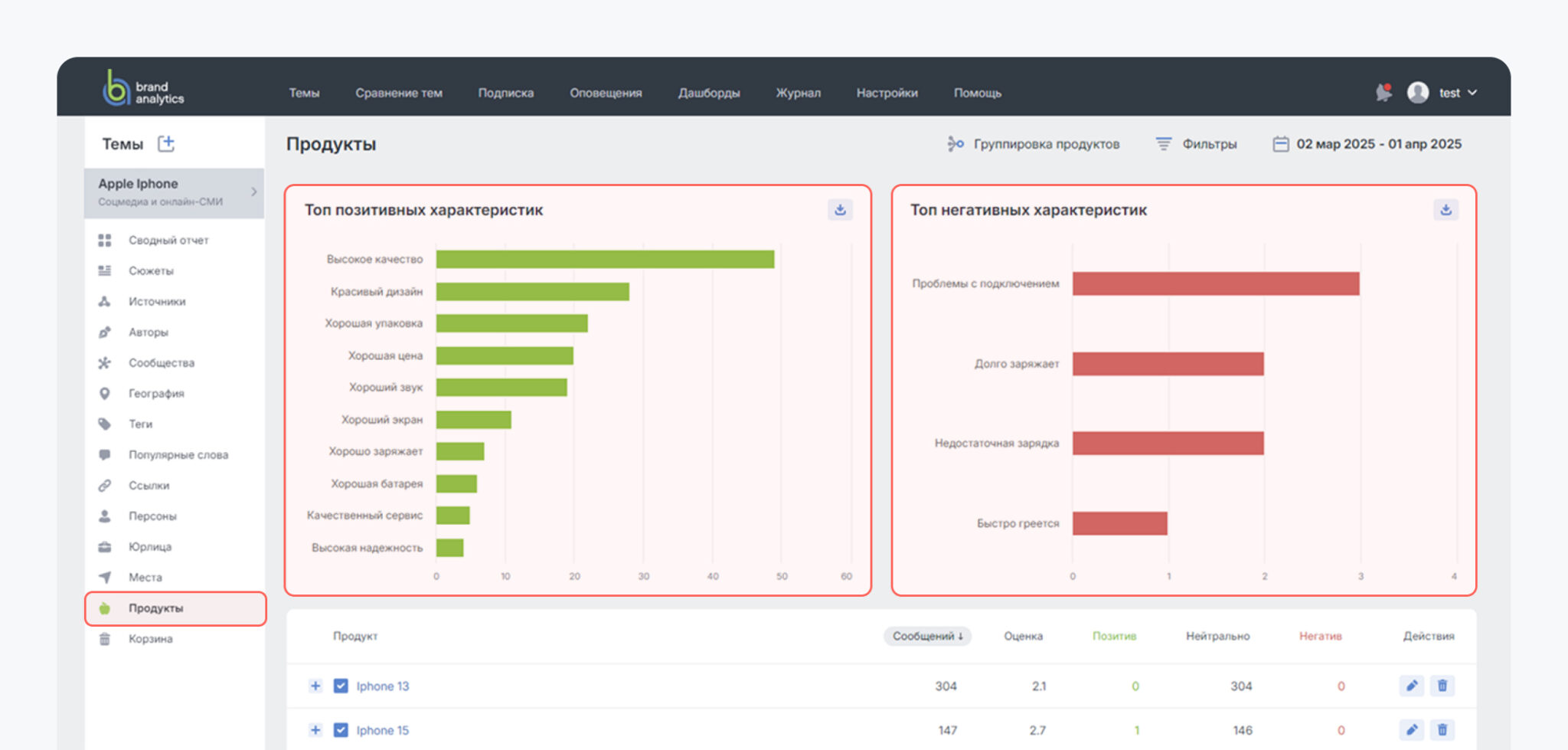The image size is (1568, 750).
Task: Open the Оповещения menu item
Action: [606, 93]
